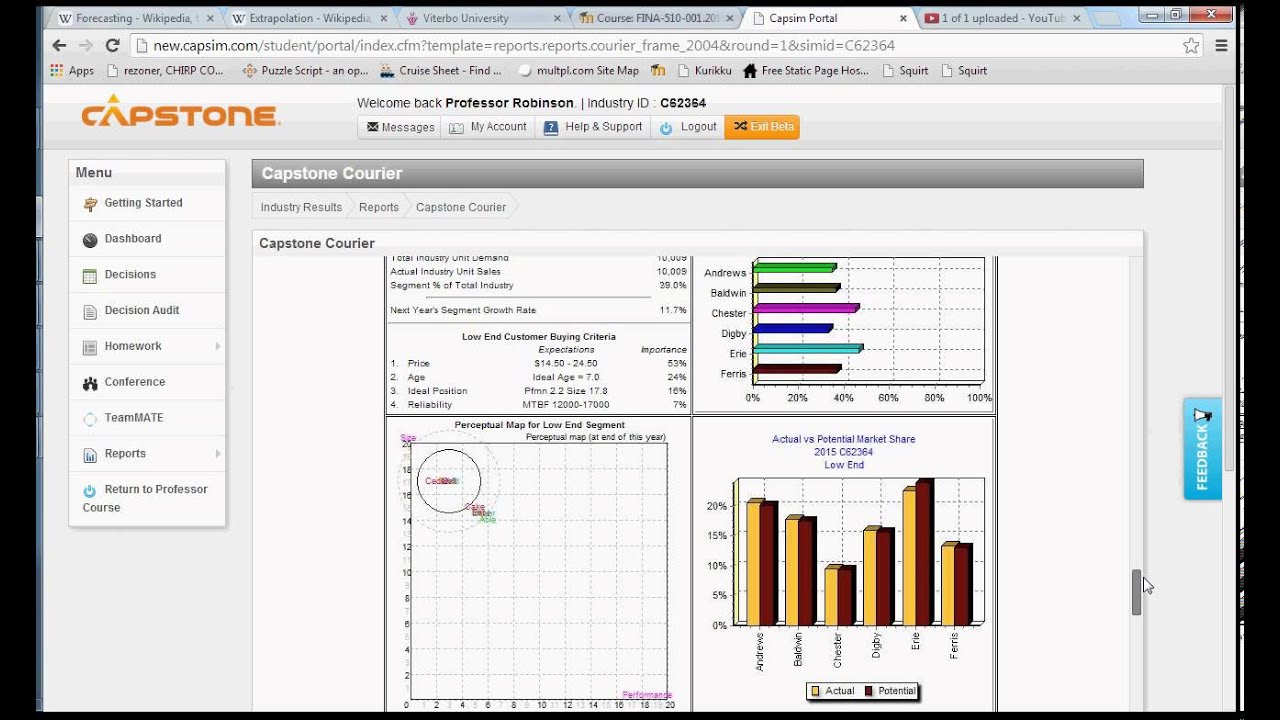This screenshot has width=1280, height=720.
Task: Click the TeamMATE circle icon
Action: (90, 419)
